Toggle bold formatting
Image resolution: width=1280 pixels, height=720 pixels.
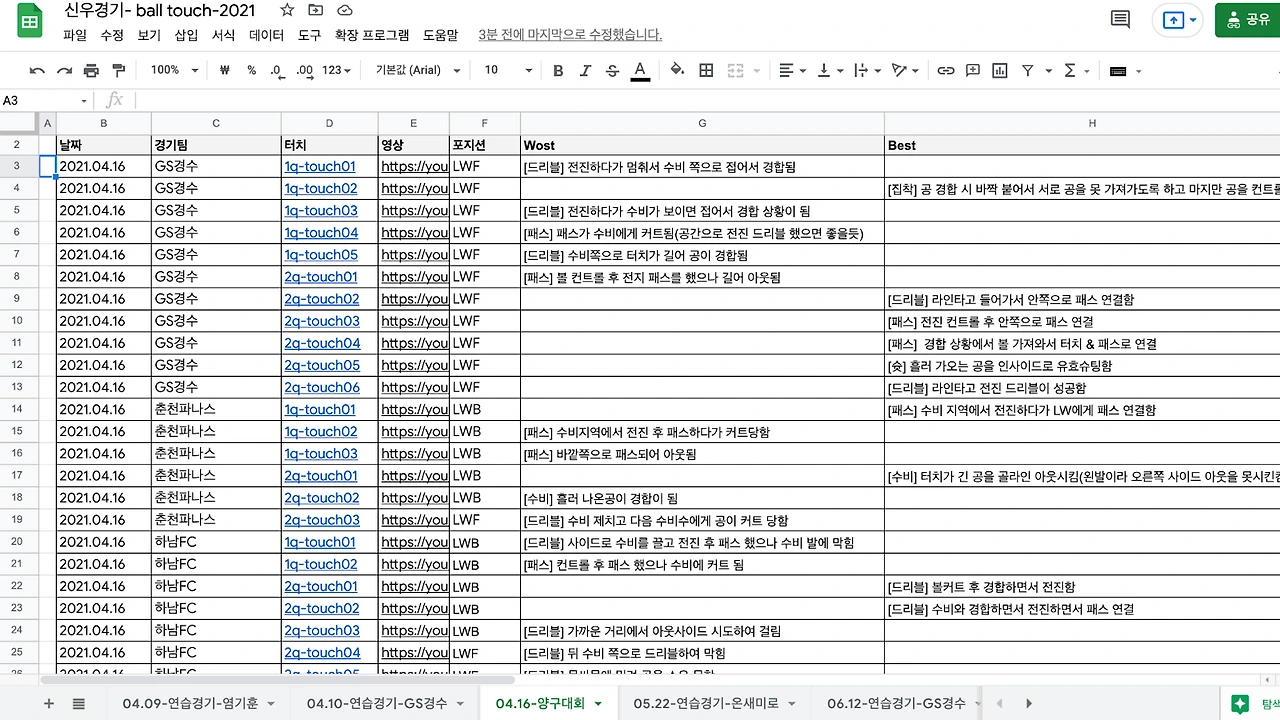tap(558, 71)
